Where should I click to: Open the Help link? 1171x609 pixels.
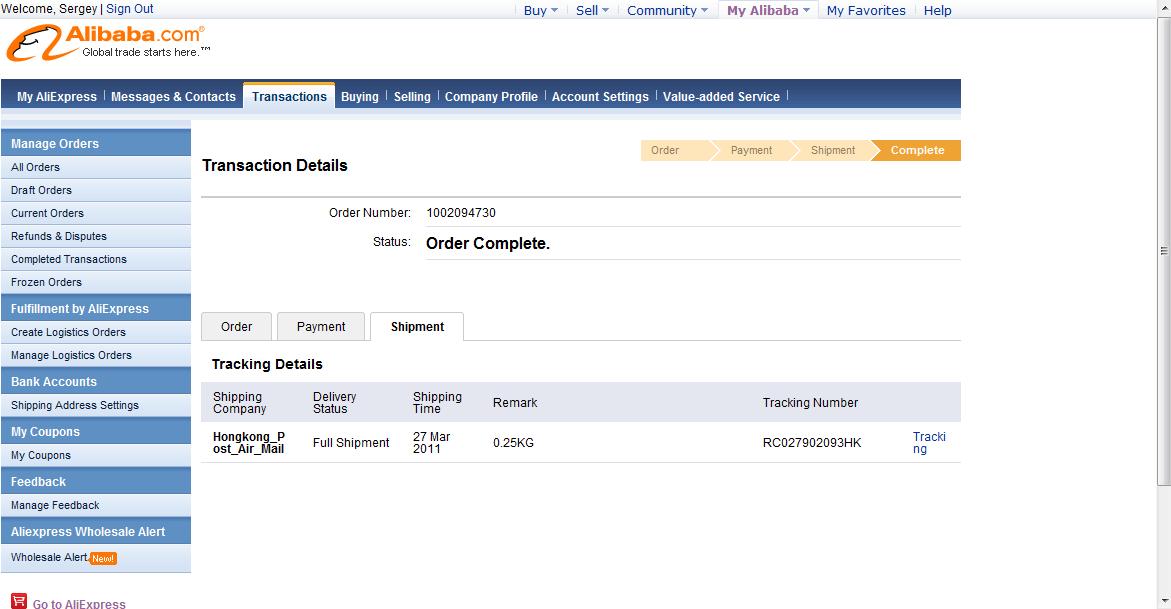tap(937, 10)
